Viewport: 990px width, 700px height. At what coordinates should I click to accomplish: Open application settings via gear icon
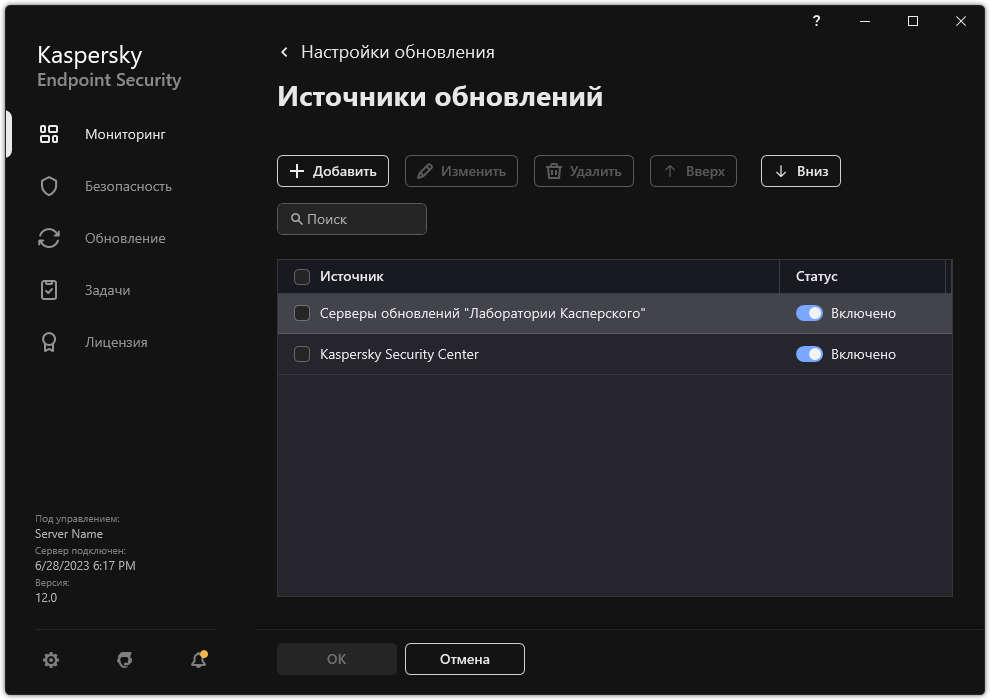click(x=50, y=660)
